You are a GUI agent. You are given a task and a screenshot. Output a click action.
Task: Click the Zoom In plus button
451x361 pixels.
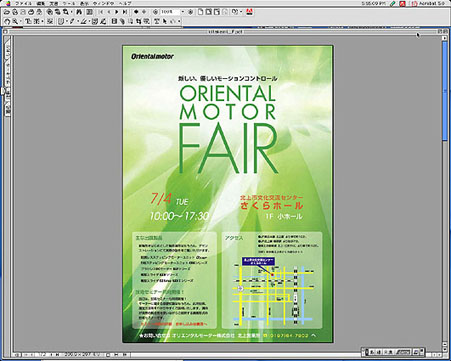190,12
